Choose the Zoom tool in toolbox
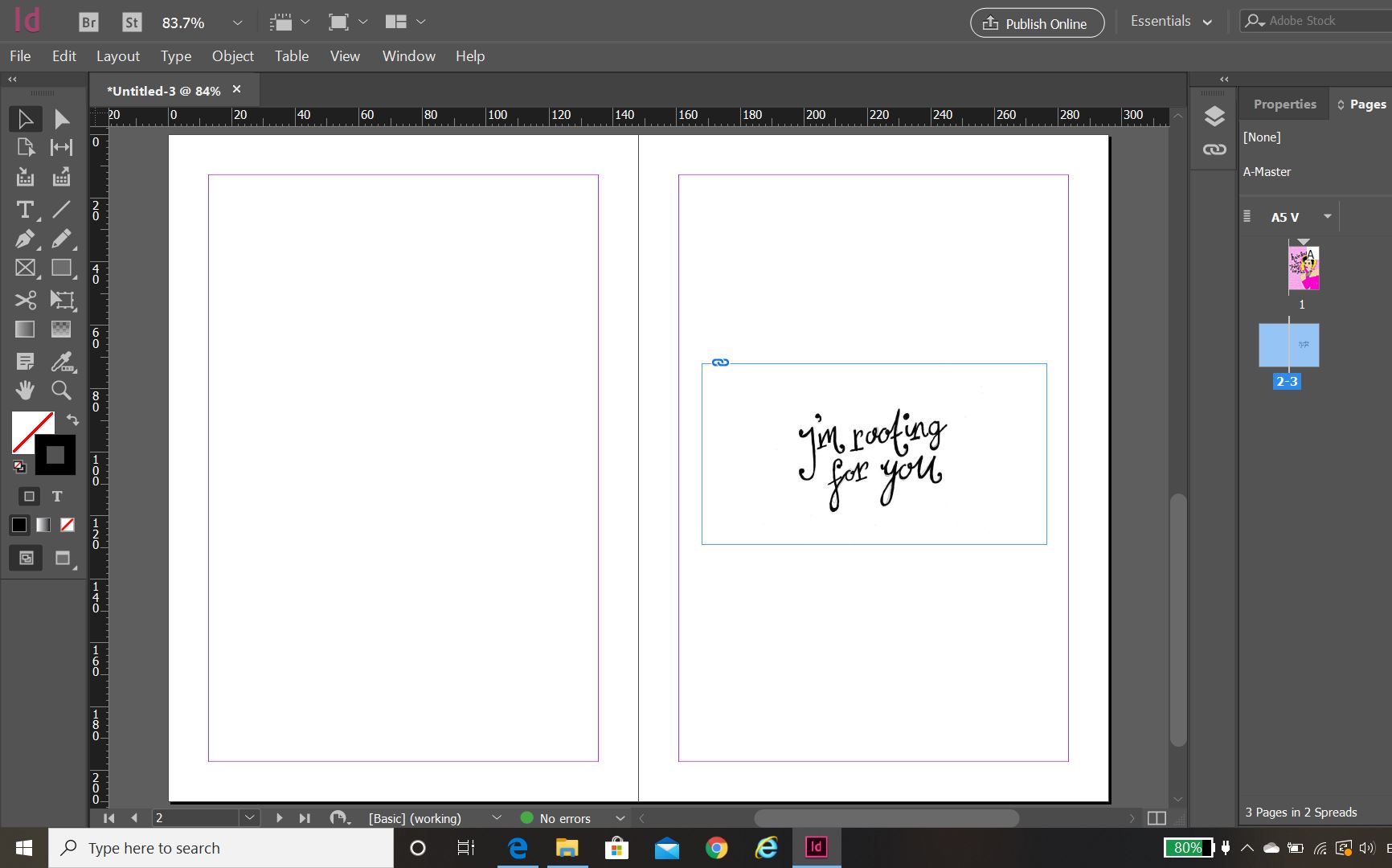1392x868 pixels. 61,391
